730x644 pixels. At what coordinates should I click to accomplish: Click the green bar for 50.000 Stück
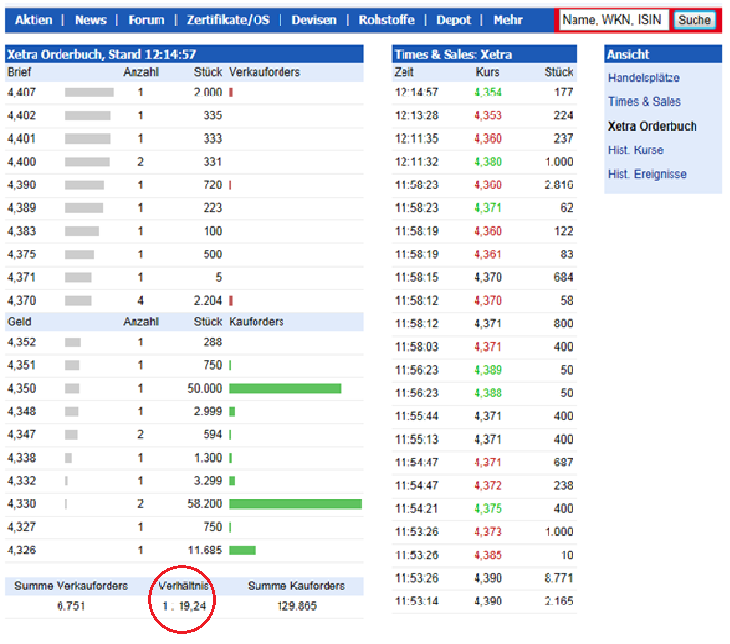click(x=285, y=388)
